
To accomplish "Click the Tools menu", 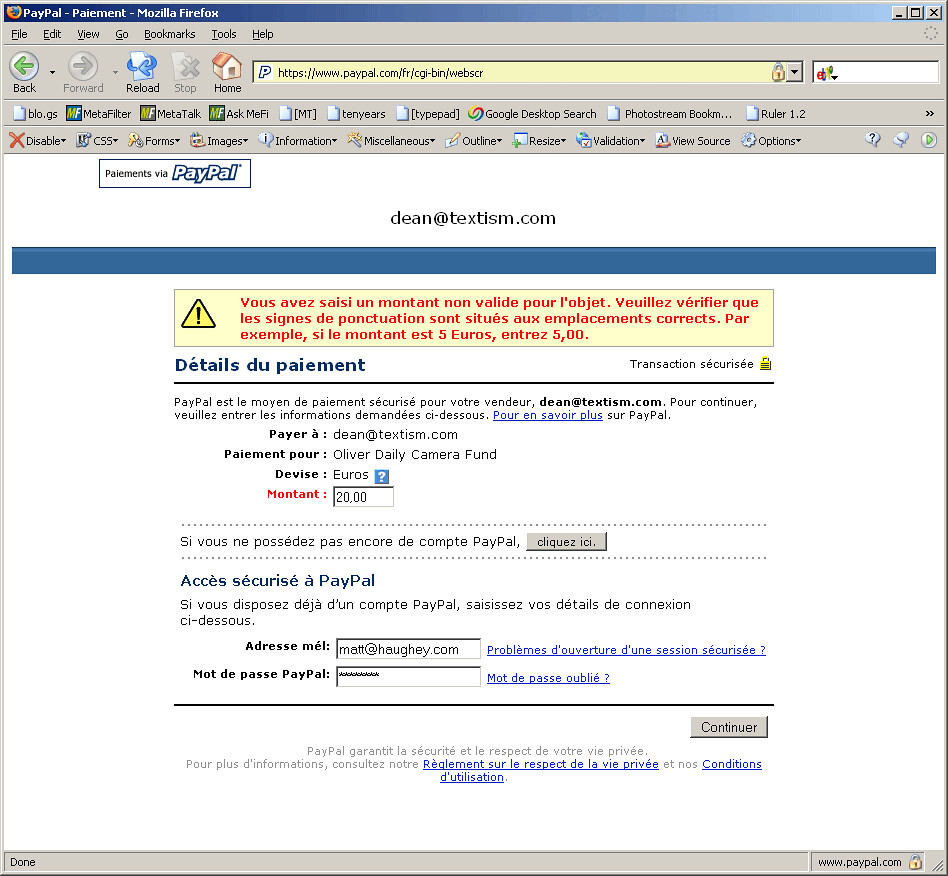I will coord(223,33).
